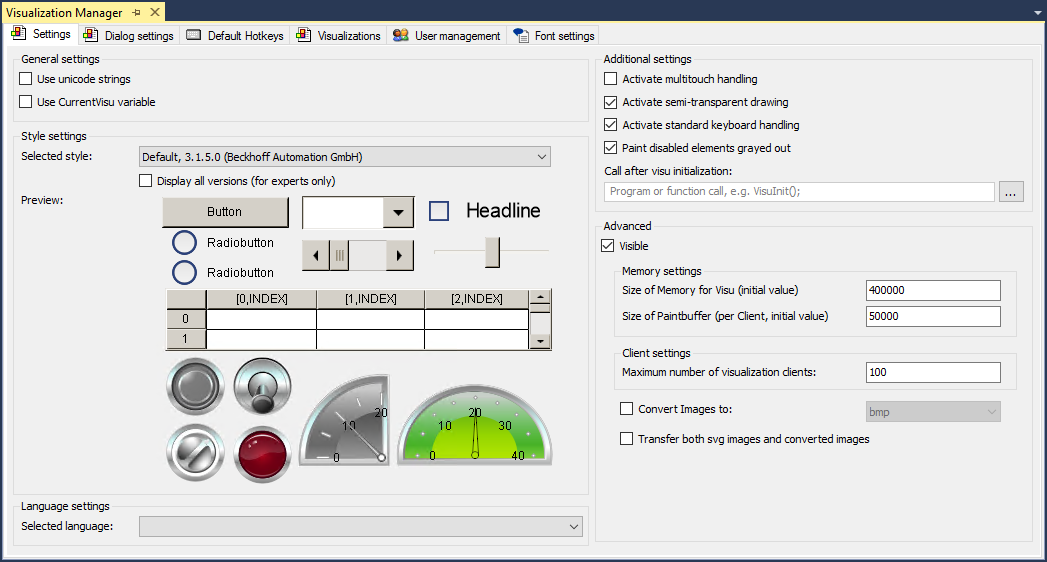The width and height of the screenshot is (1047, 562).
Task: Click the gray quarter-circle meter preview
Action: click(344, 420)
